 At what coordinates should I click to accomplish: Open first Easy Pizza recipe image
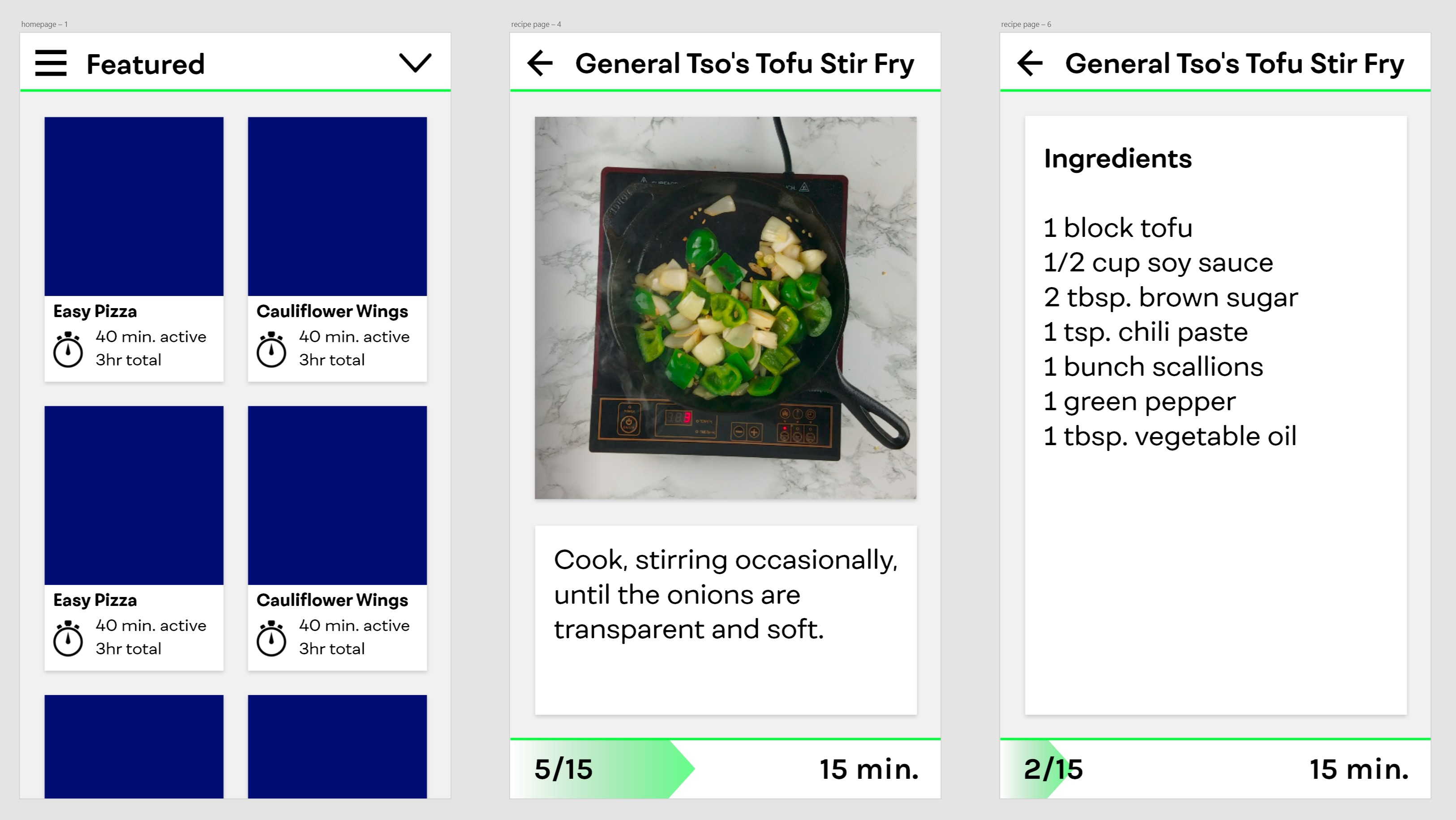pos(134,206)
